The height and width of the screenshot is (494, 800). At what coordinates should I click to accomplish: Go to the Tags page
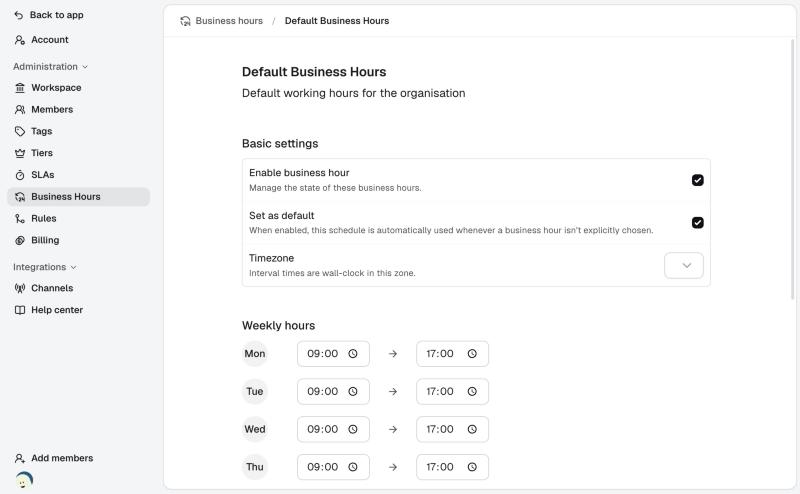[x=79, y=132]
